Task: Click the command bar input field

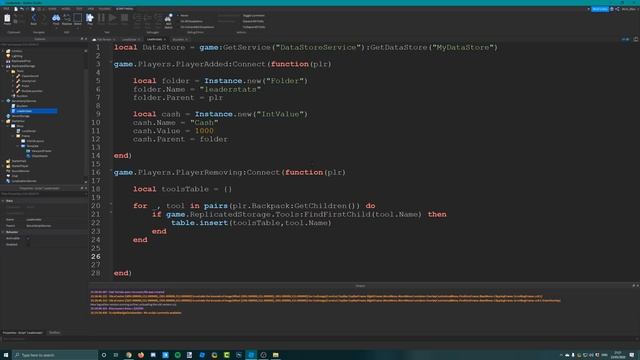Action: [318, 339]
